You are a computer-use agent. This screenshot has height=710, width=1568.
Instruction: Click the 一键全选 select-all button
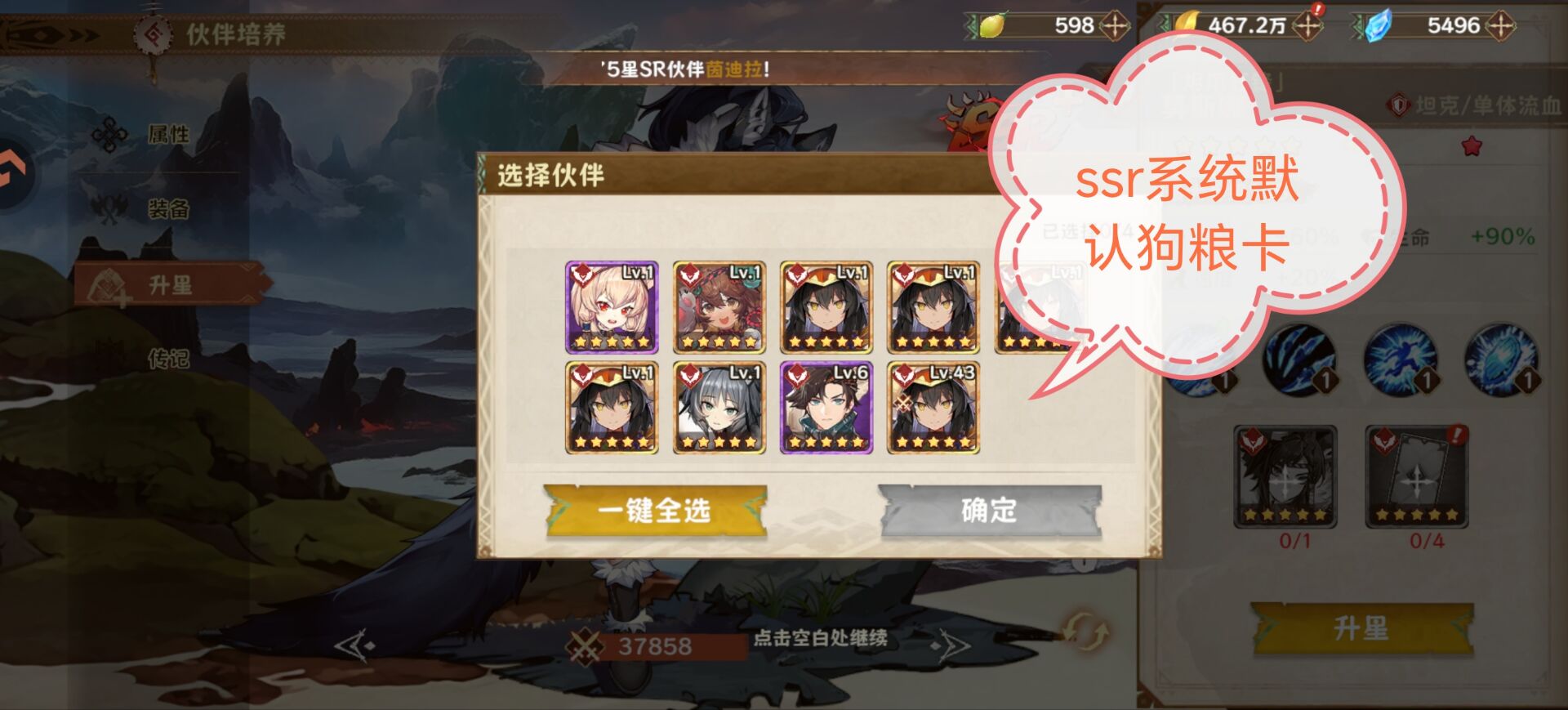pos(655,511)
